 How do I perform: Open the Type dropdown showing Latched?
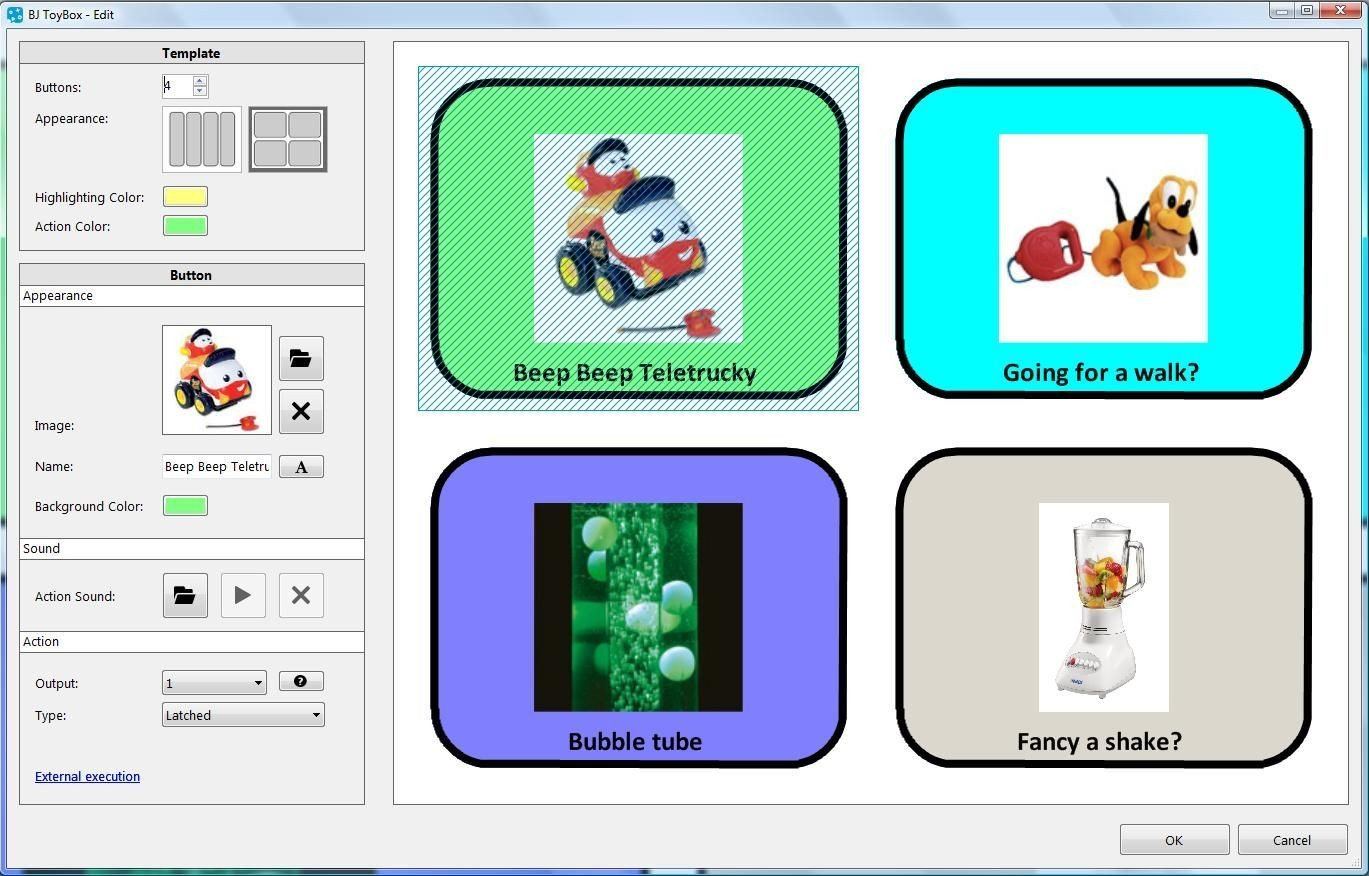pyautogui.click(x=243, y=715)
